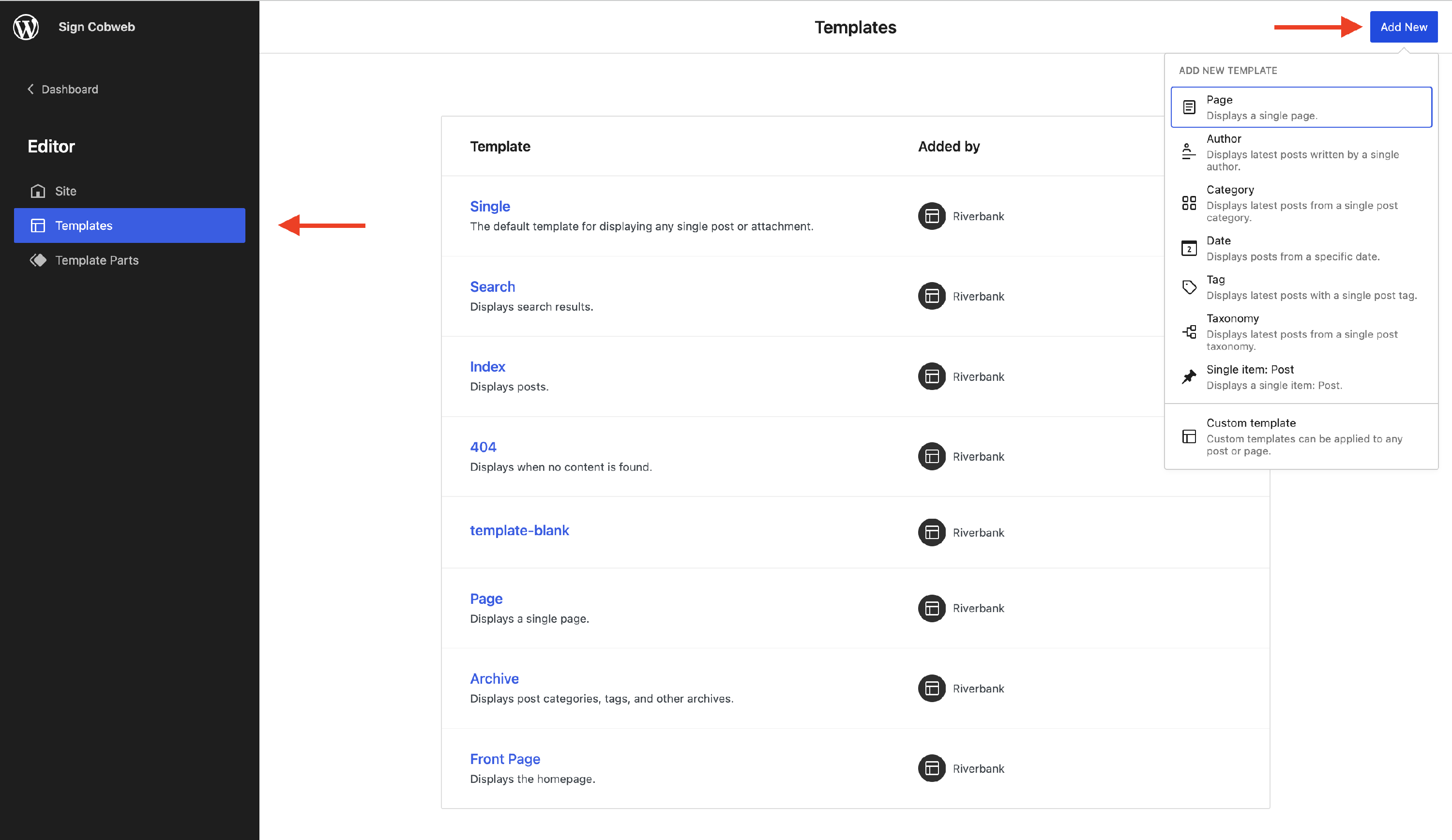
Task: Go back to Dashboard via chevron
Action: pyautogui.click(x=31, y=90)
